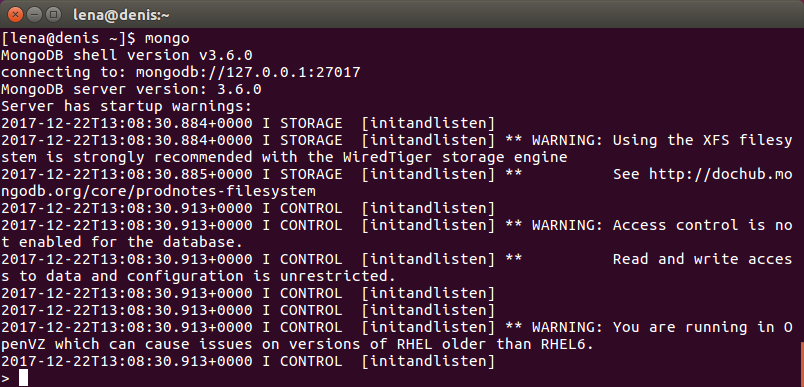Click the http://dochub.mo URL text

click(x=720, y=174)
